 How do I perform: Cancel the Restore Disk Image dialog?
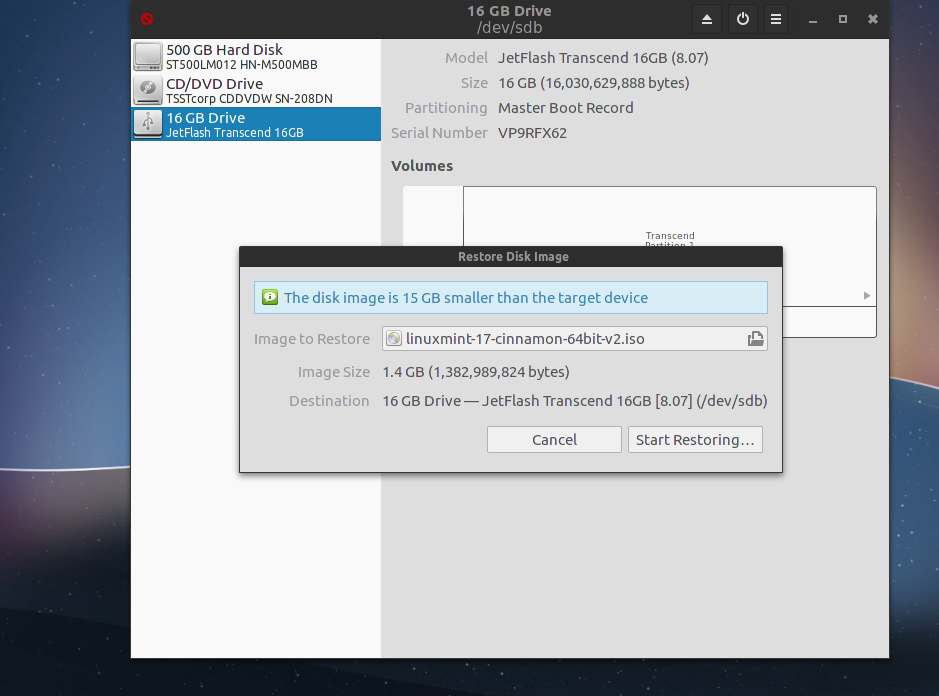tap(554, 440)
